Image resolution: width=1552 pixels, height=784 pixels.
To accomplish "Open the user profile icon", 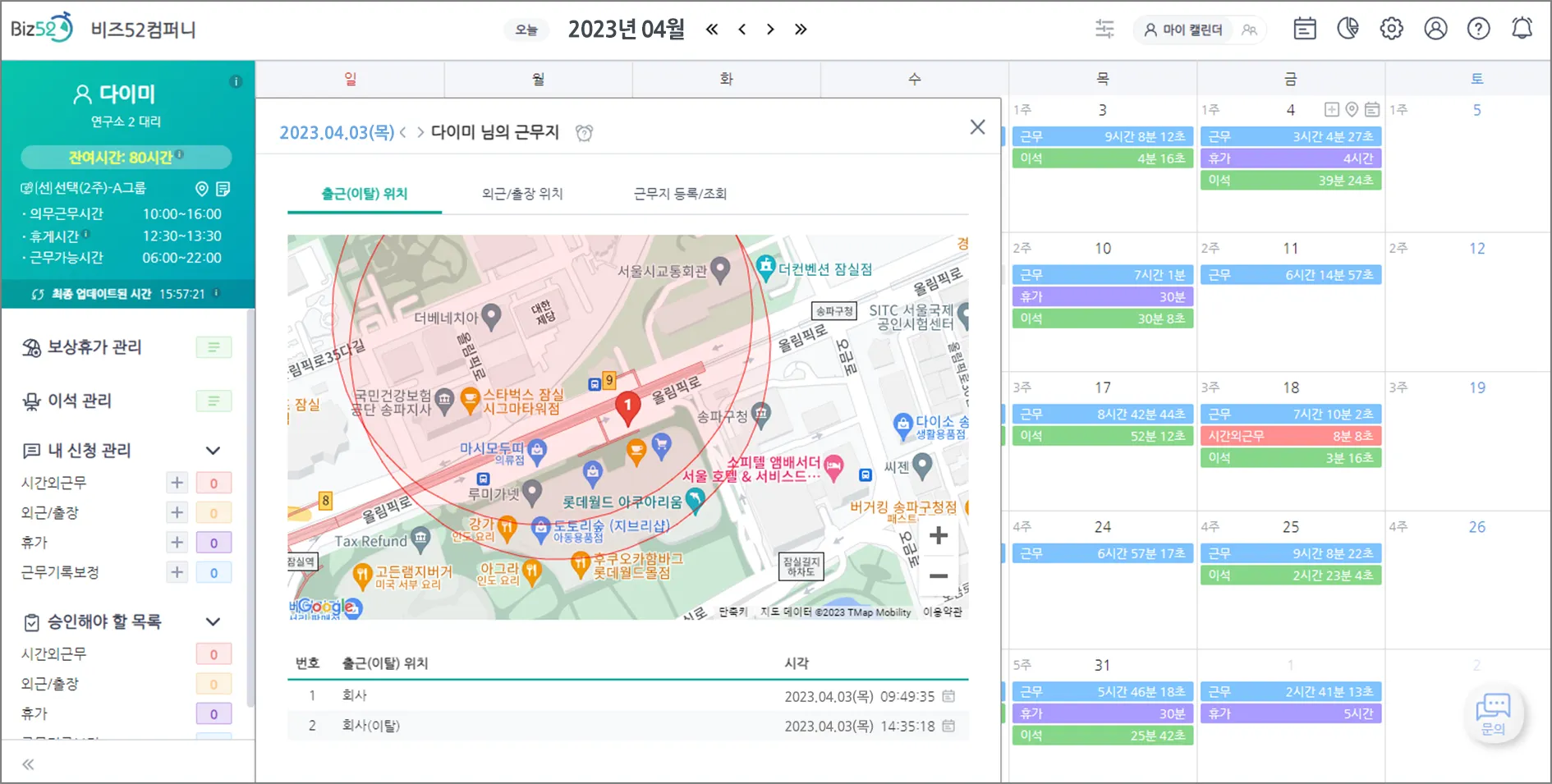I will pos(1435,29).
